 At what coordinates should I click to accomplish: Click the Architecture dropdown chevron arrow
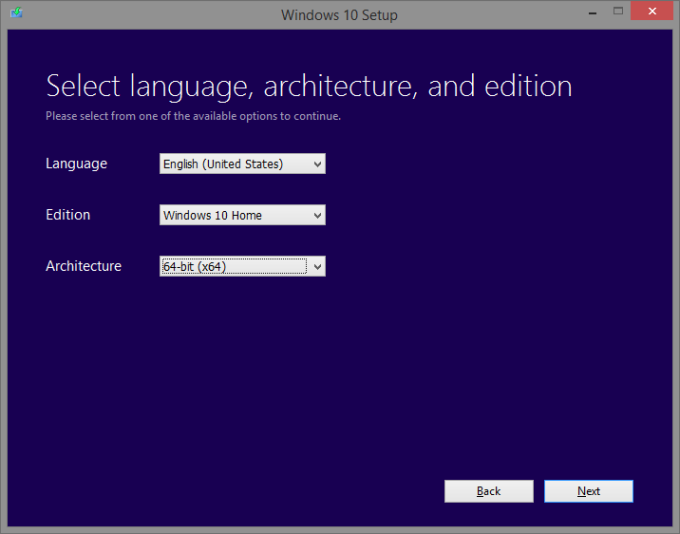pos(317,266)
